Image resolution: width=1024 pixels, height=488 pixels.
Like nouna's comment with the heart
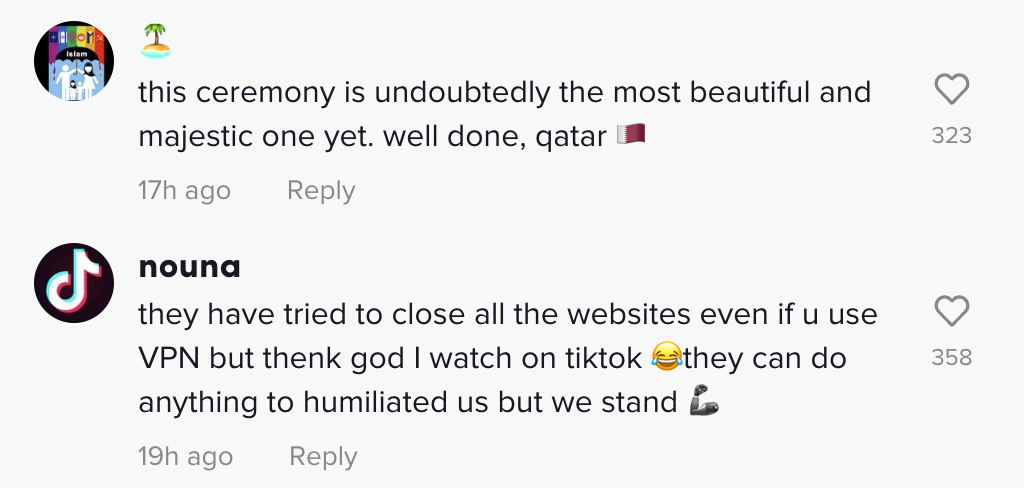(x=951, y=312)
